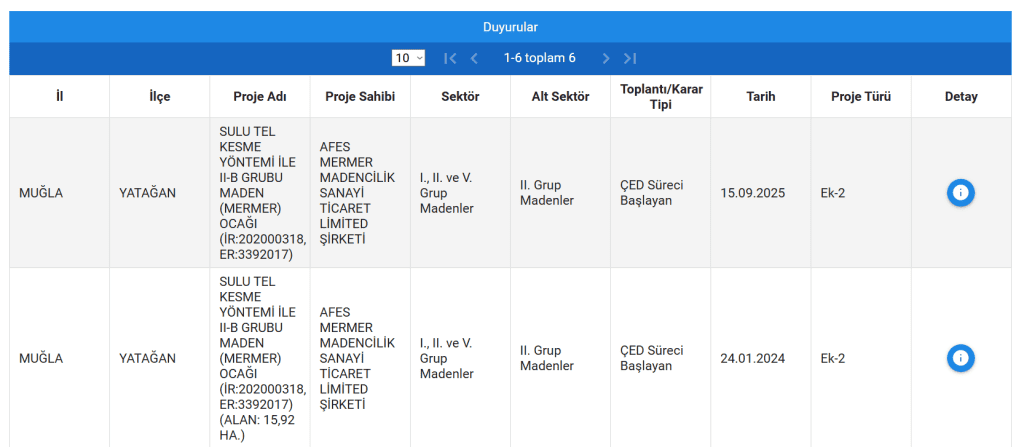The height and width of the screenshot is (447, 1024).
Task: Click the 1-6 toplam 6 page indicator
Action: [540, 58]
